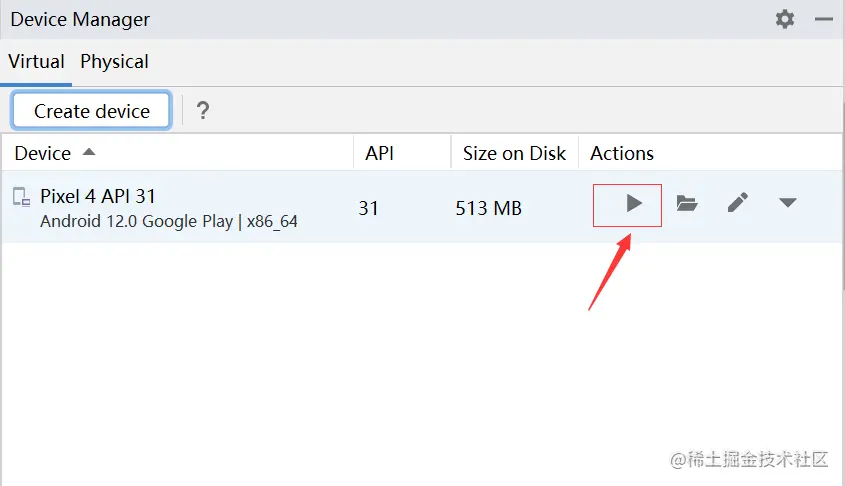
Task: Click the 513 MB size cell
Action: 488,208
